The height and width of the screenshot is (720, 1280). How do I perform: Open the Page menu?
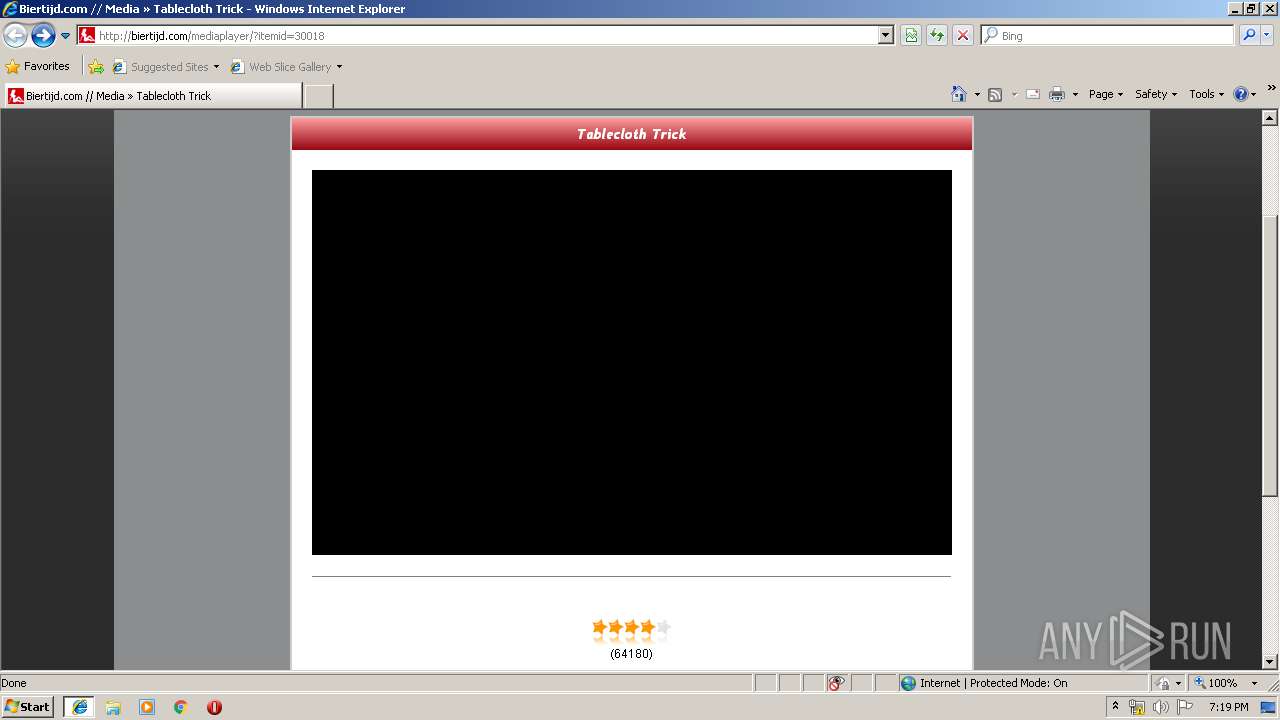(1106, 94)
